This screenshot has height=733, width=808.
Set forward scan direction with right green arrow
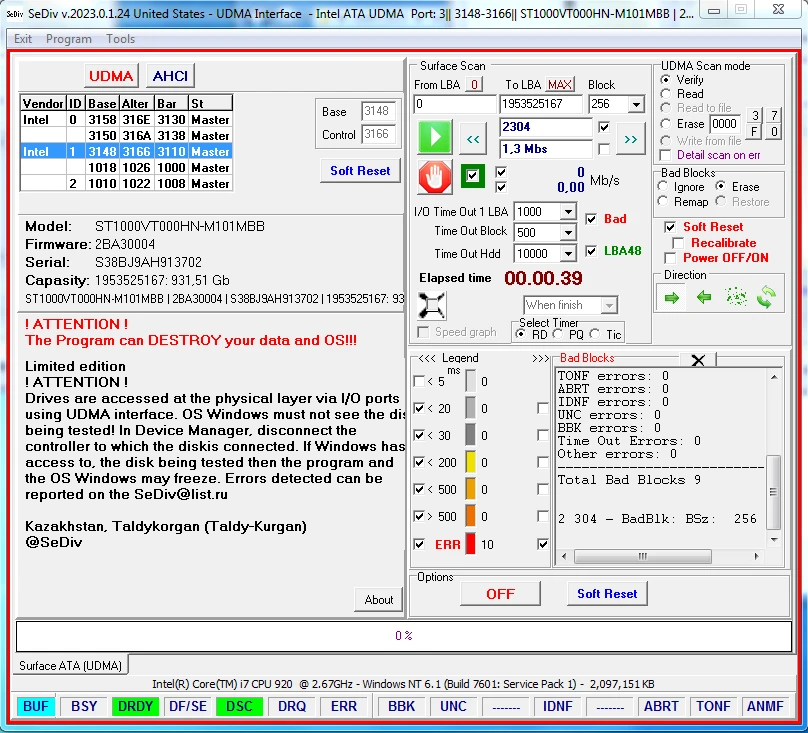click(671, 297)
